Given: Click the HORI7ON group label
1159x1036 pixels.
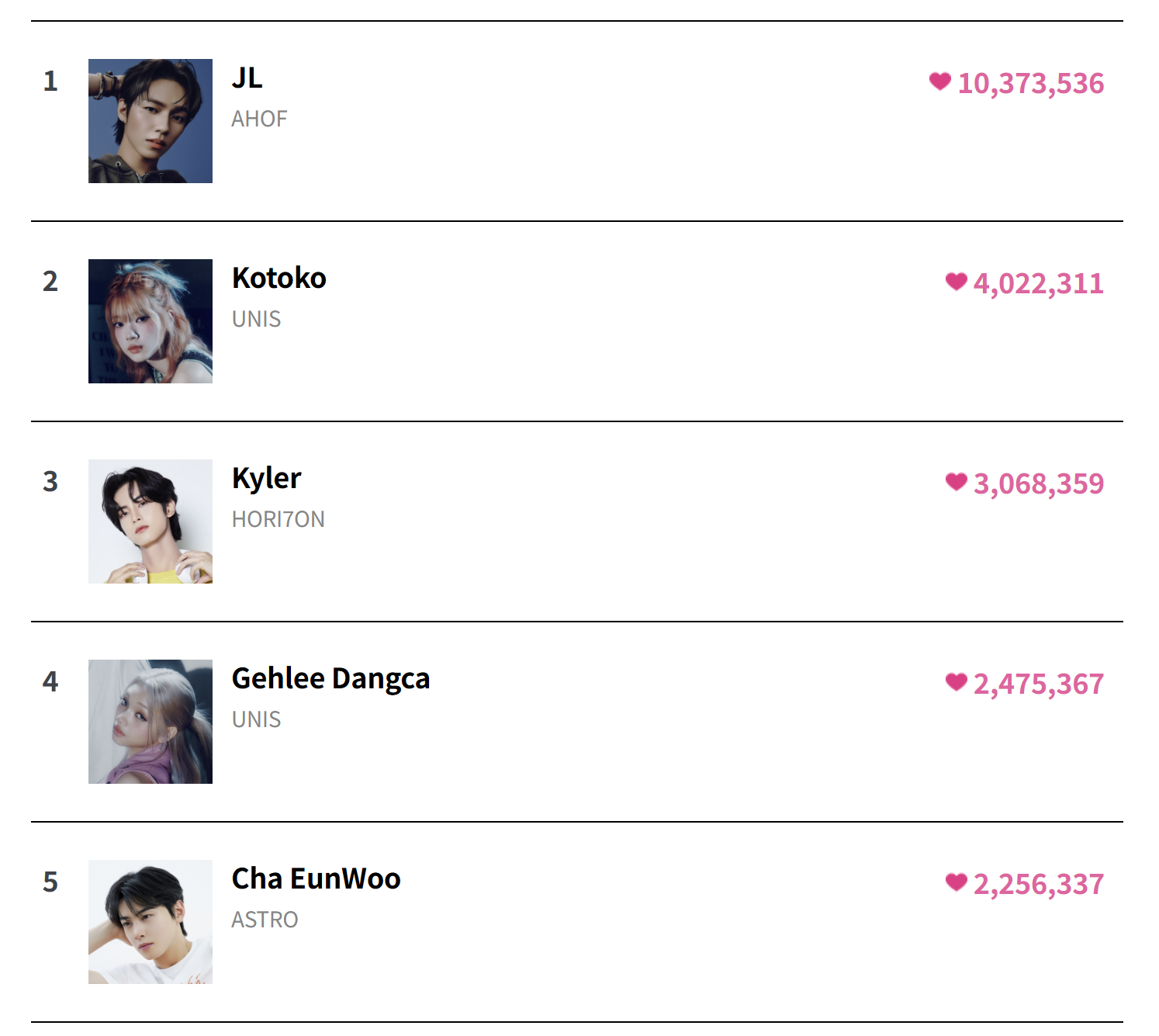Looking at the screenshot, I should pos(279,519).
